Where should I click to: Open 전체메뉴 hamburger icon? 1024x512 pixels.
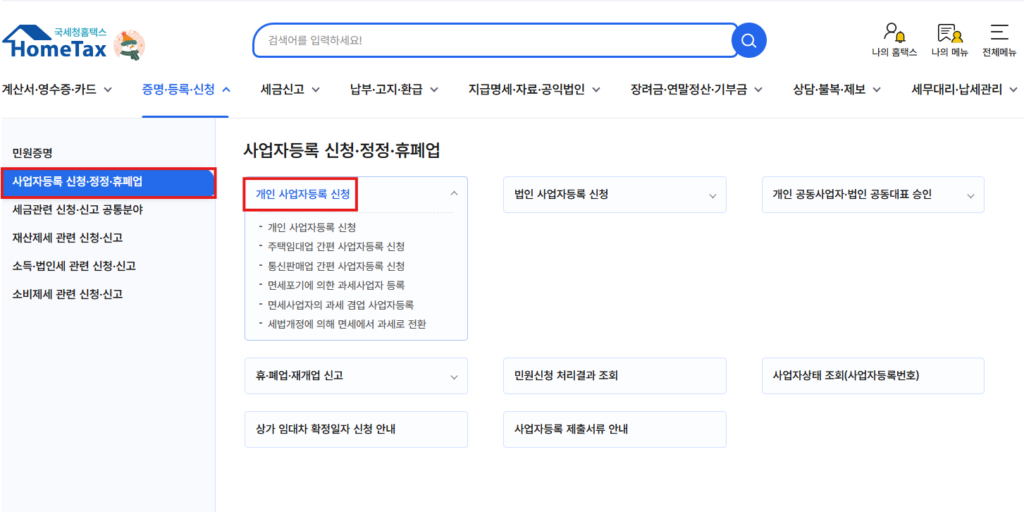998,39
